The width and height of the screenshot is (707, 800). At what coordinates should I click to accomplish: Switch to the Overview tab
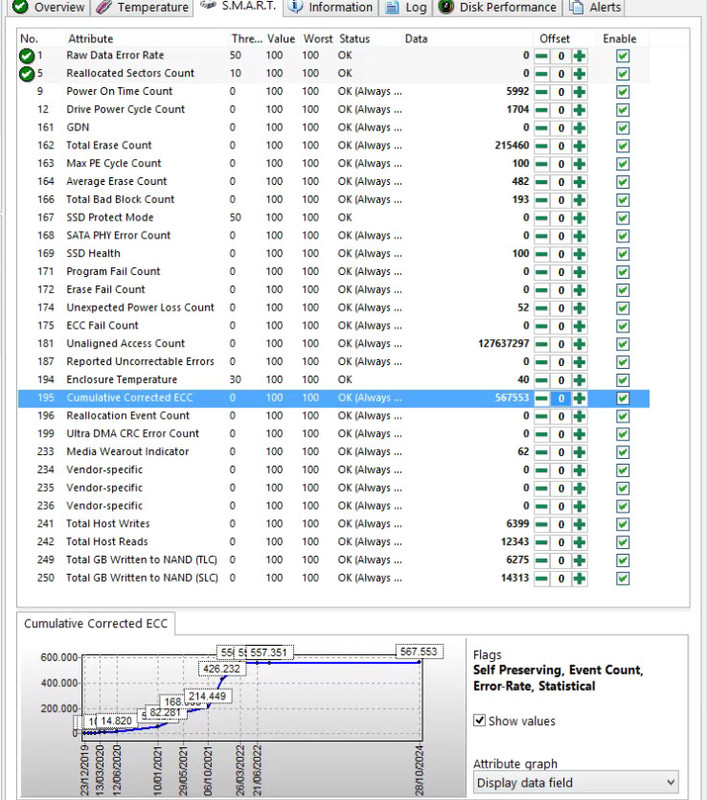pyautogui.click(x=49, y=7)
